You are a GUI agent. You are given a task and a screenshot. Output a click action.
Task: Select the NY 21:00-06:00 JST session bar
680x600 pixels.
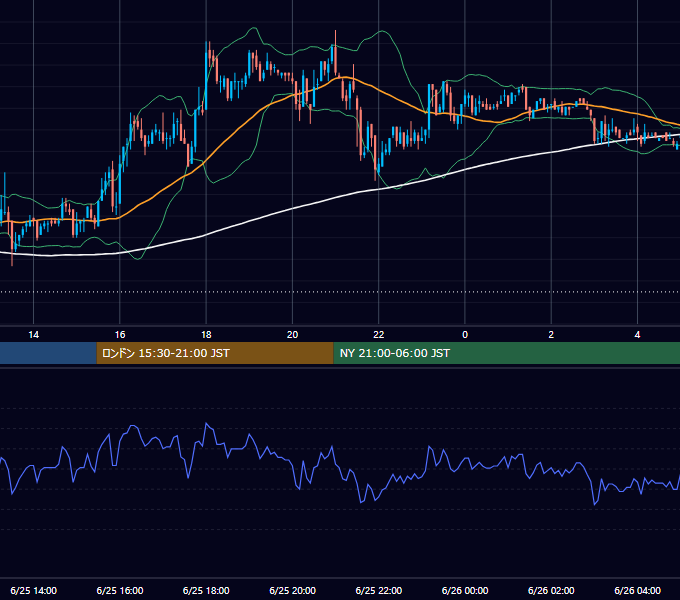pos(507,353)
